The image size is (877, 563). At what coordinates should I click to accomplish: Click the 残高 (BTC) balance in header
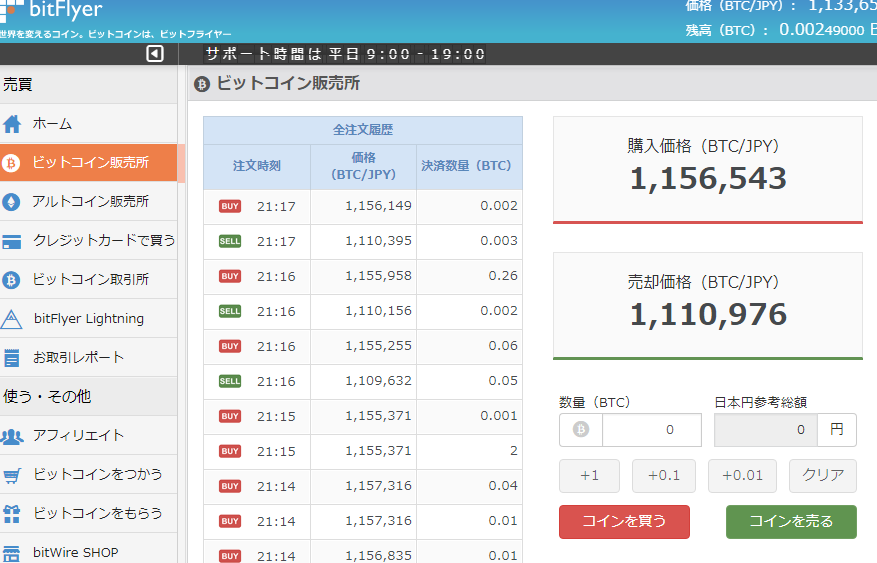(781, 30)
